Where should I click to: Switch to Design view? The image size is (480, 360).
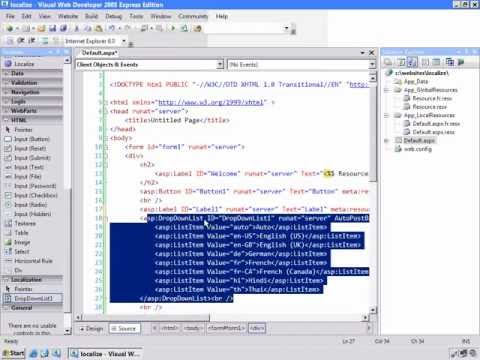[x=92, y=329]
